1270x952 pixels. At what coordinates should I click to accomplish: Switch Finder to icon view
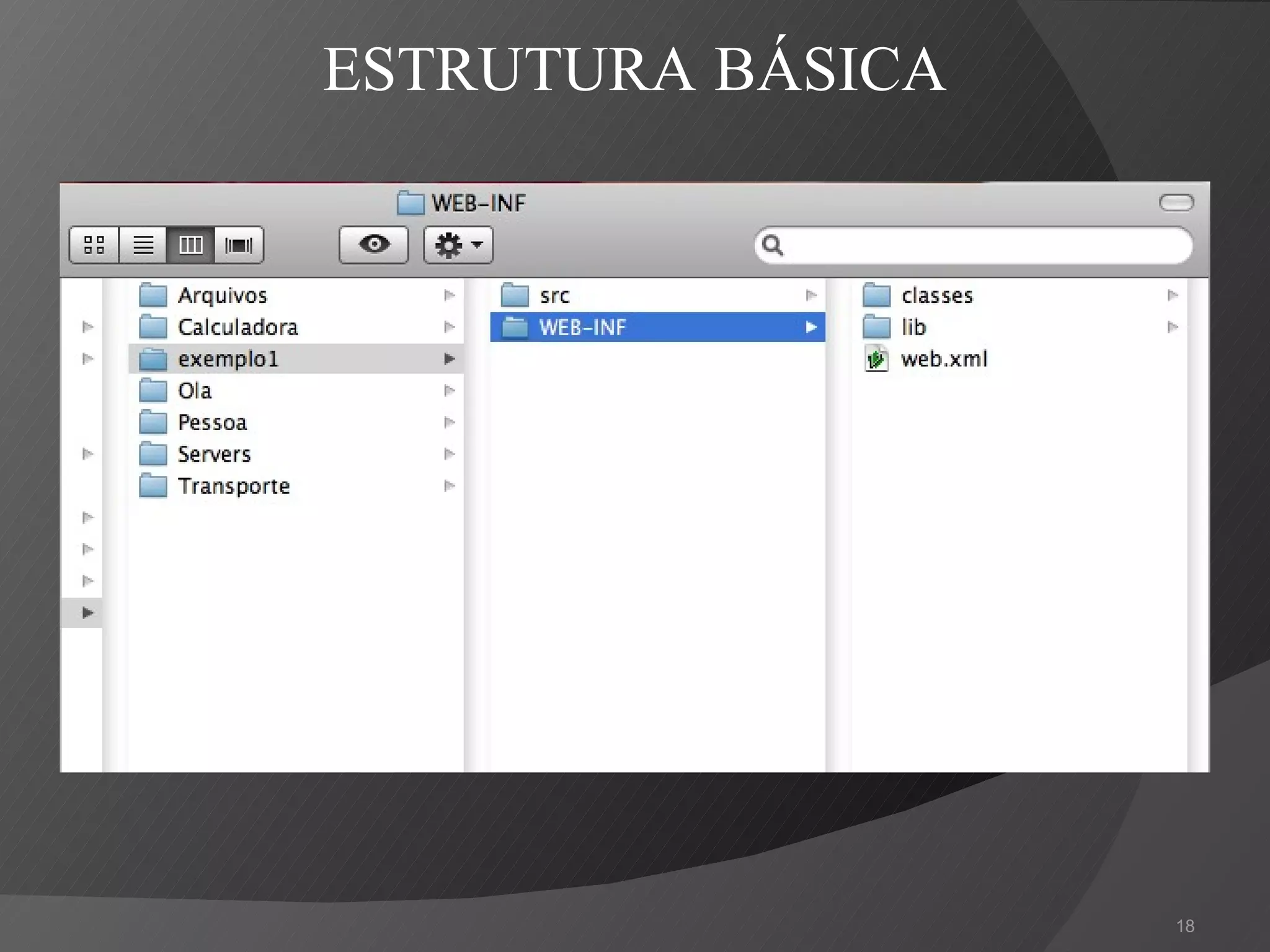click(x=94, y=245)
